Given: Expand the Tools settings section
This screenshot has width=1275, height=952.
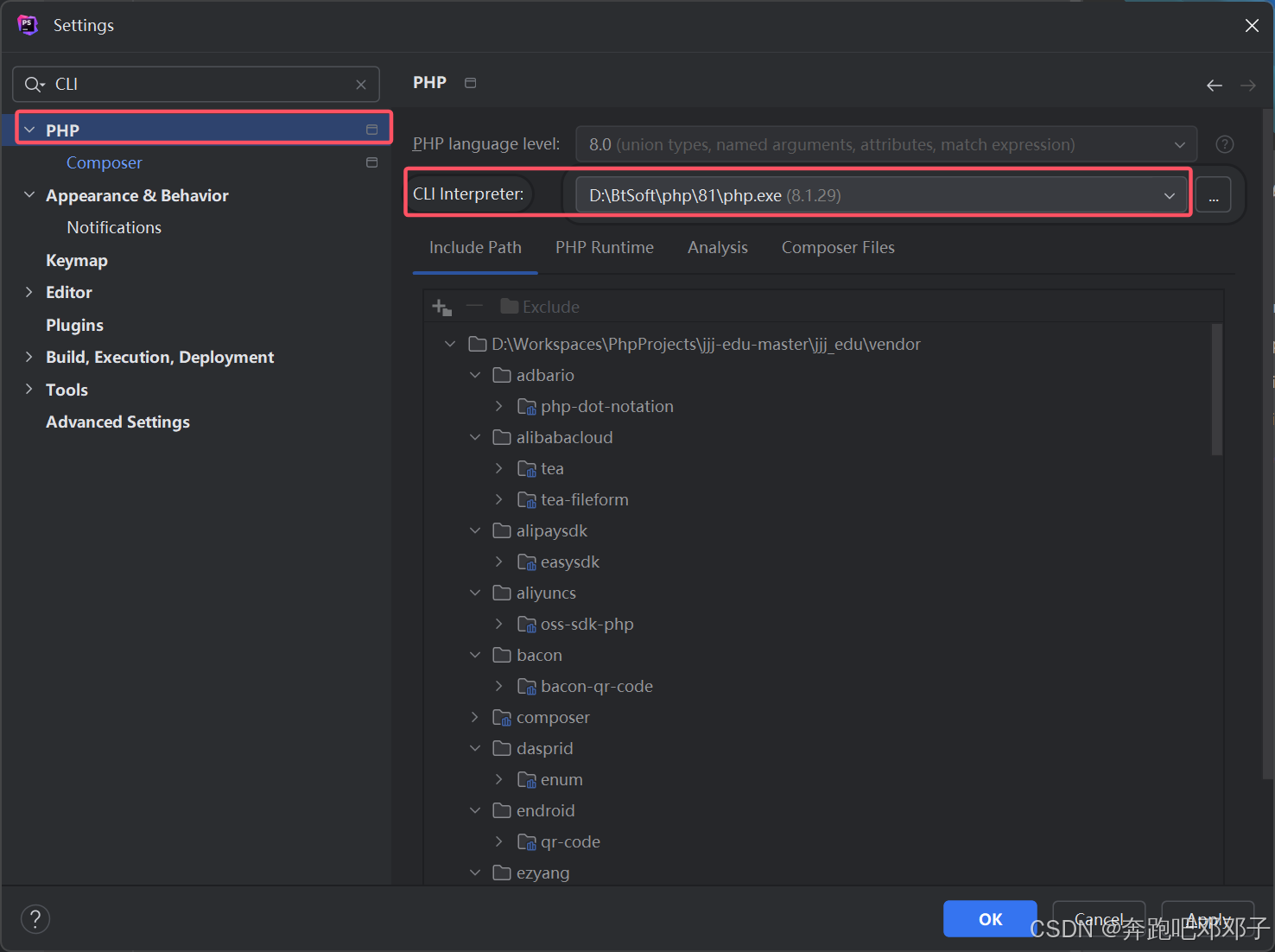Looking at the screenshot, I should click(x=29, y=390).
